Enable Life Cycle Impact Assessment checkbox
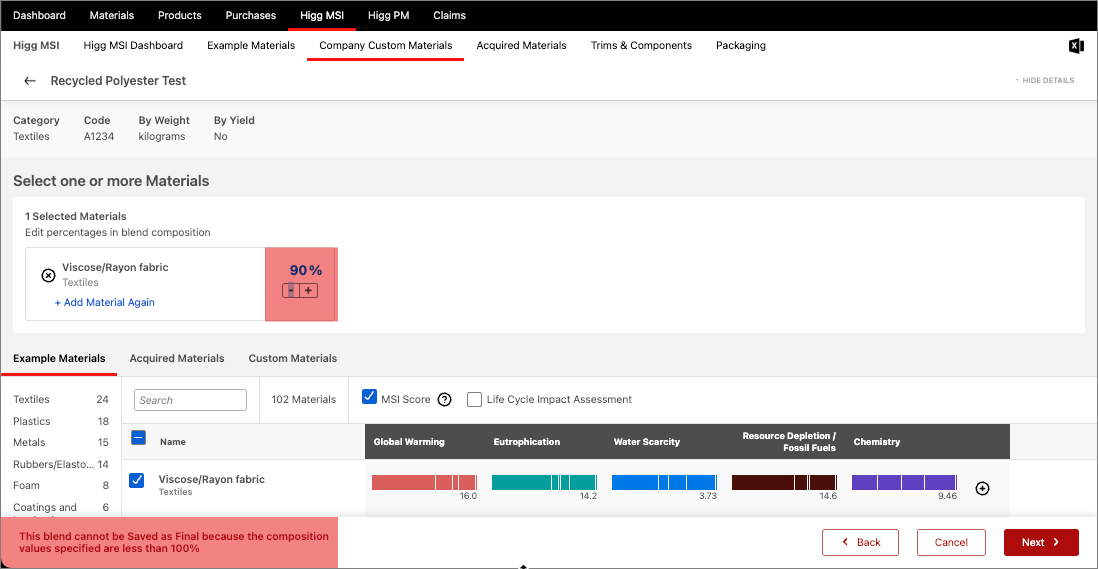 point(474,400)
